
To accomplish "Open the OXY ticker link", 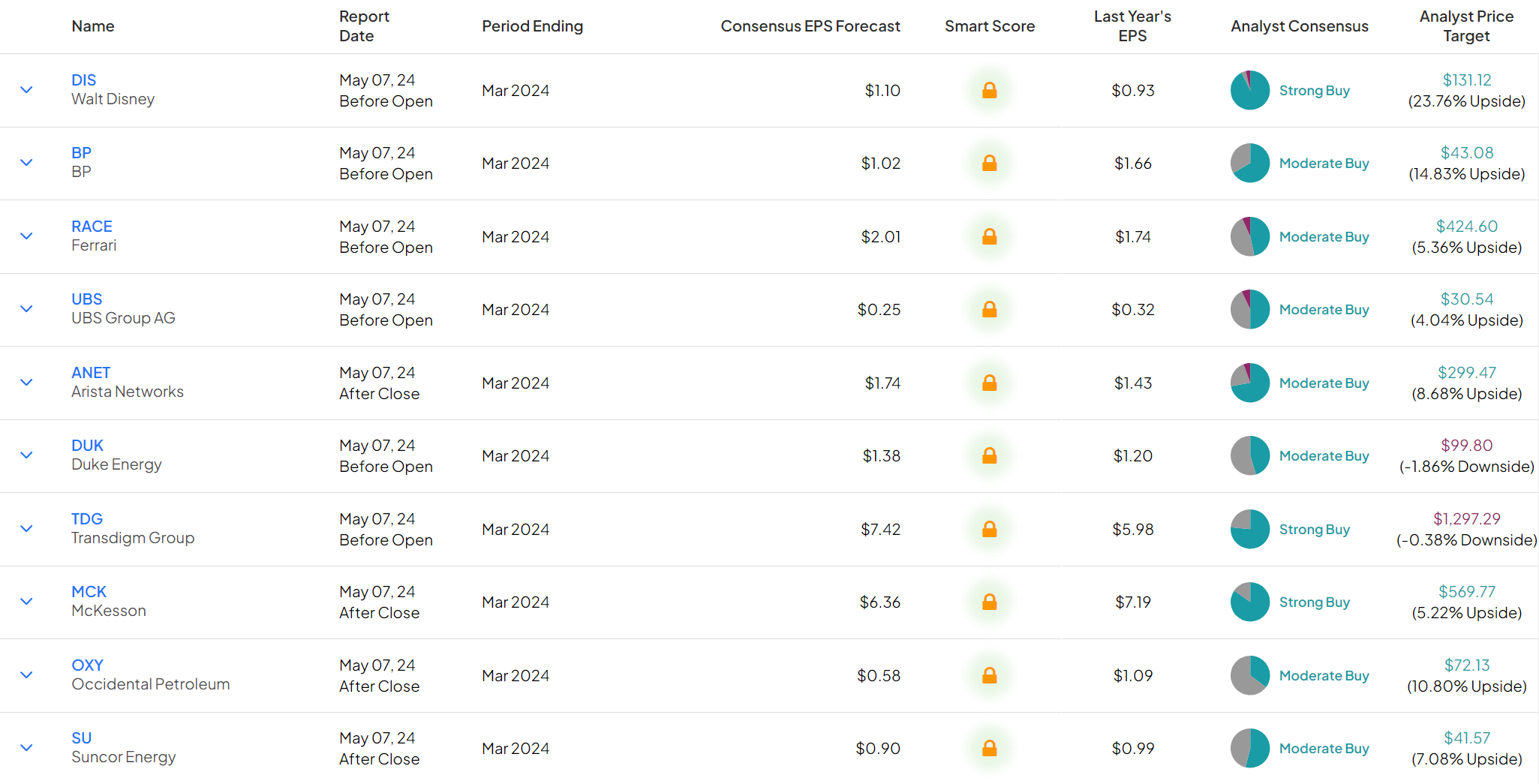I will click(x=87, y=665).
